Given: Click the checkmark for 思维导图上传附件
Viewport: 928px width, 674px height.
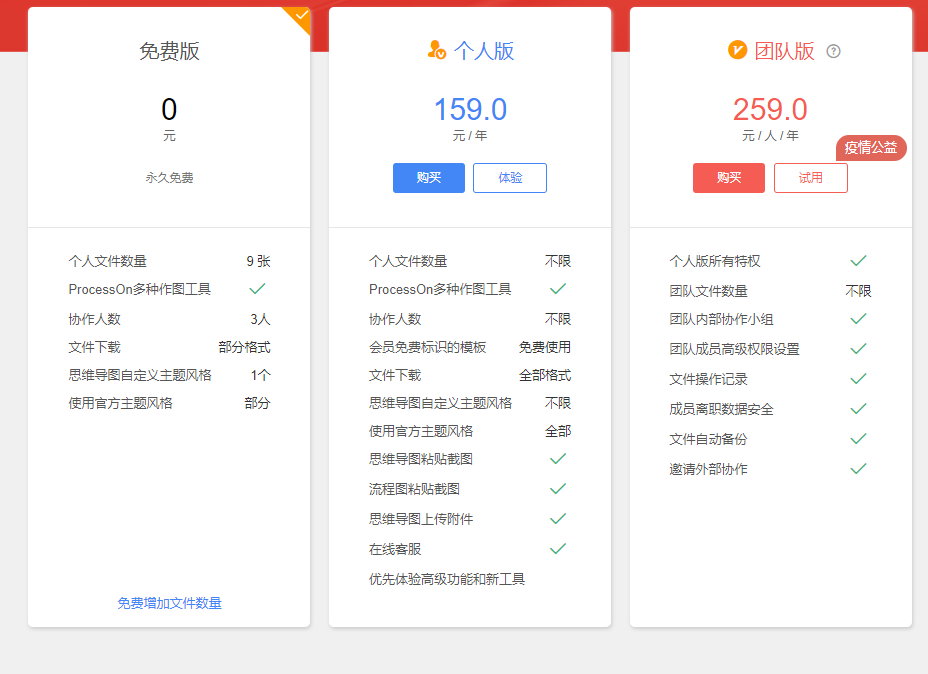Looking at the screenshot, I should pyautogui.click(x=558, y=519).
